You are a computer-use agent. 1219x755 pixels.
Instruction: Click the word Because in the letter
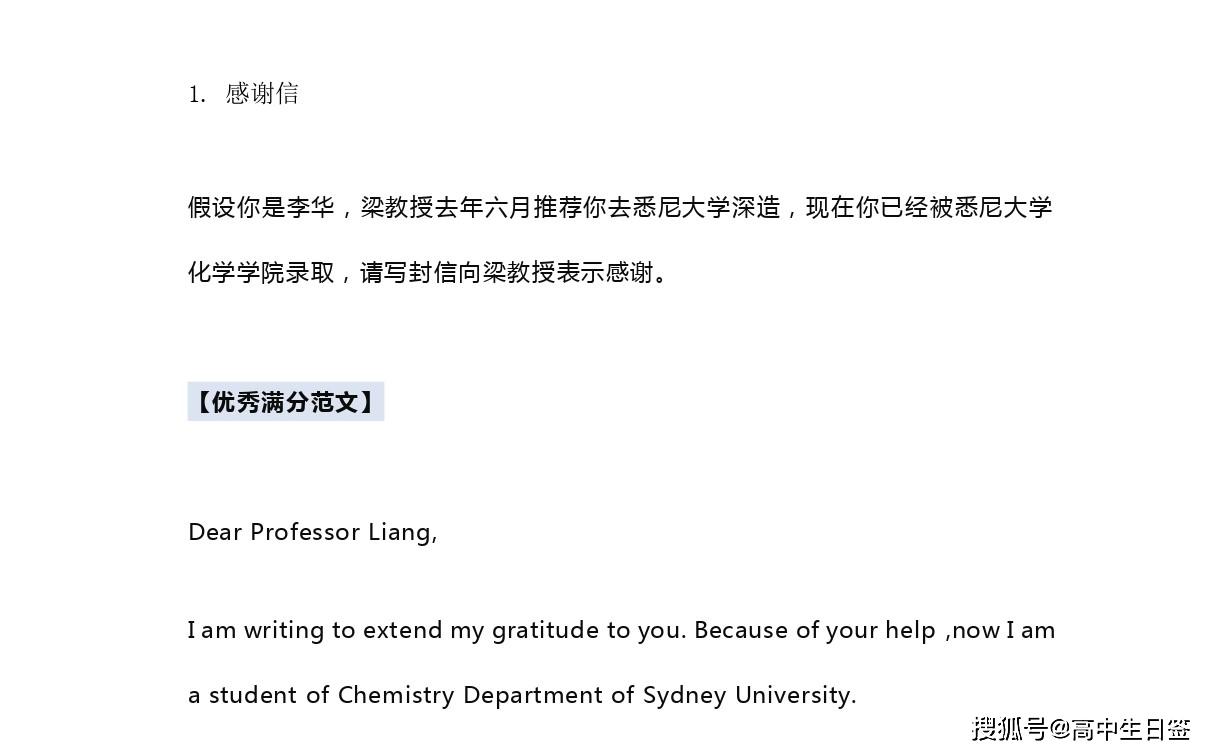point(741,631)
